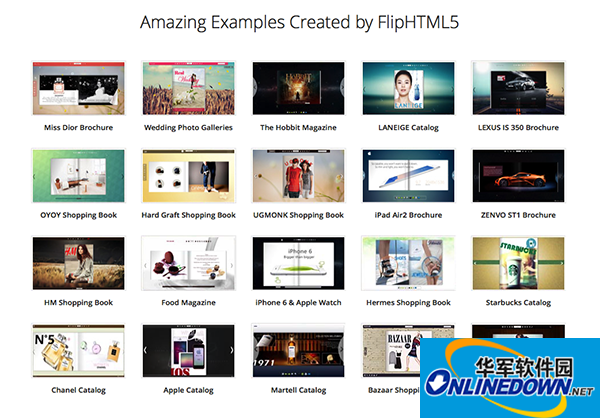
Task: Open the Hermes Shopping Book thumbnail
Action: pyautogui.click(x=408, y=263)
